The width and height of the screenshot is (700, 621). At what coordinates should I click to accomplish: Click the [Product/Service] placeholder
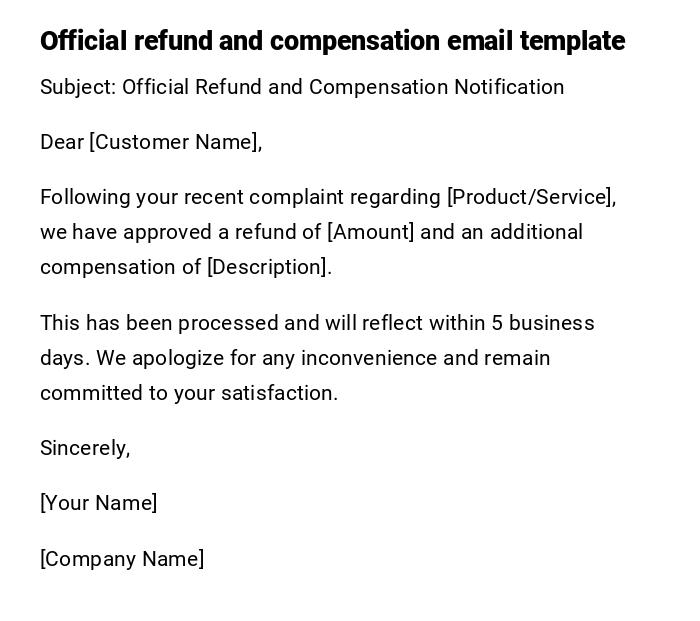coord(529,197)
